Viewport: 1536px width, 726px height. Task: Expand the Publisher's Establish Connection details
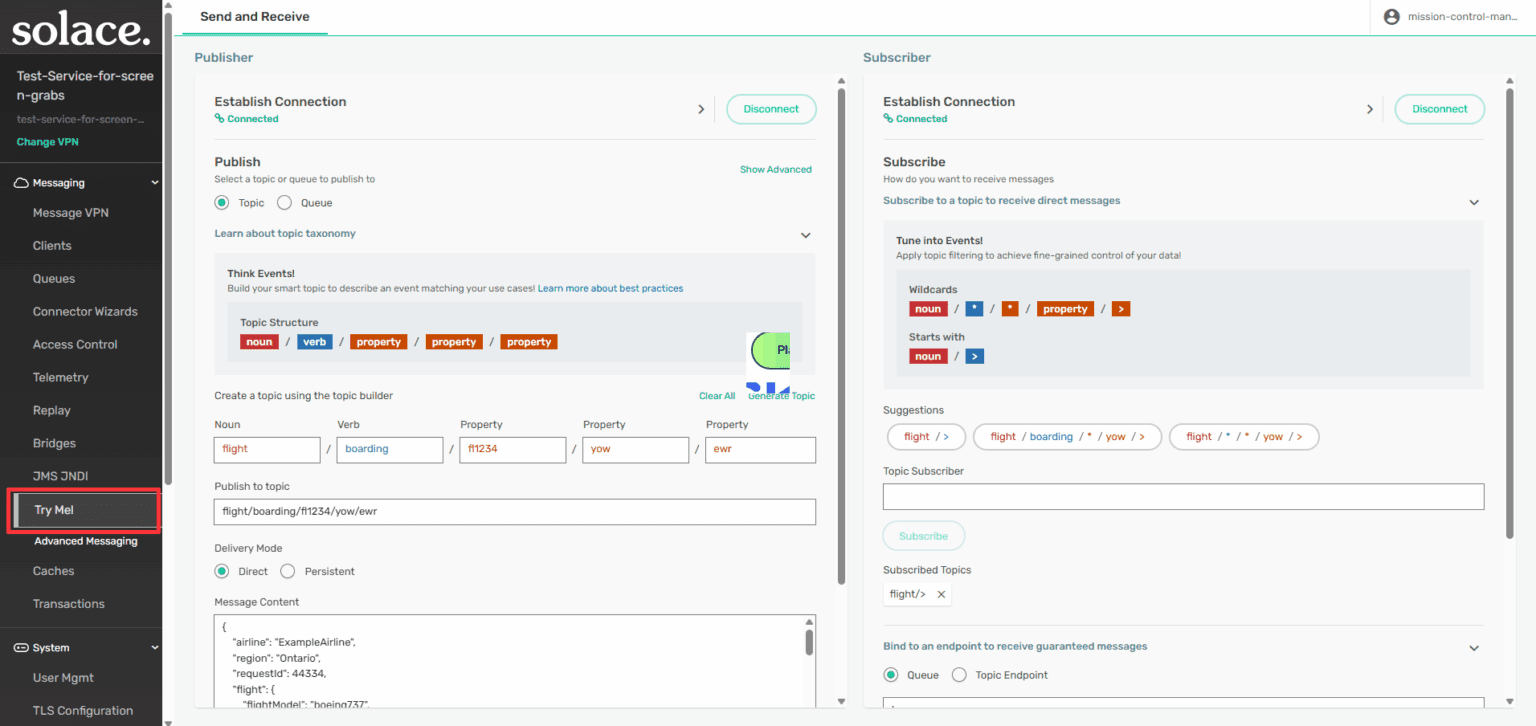tap(701, 108)
